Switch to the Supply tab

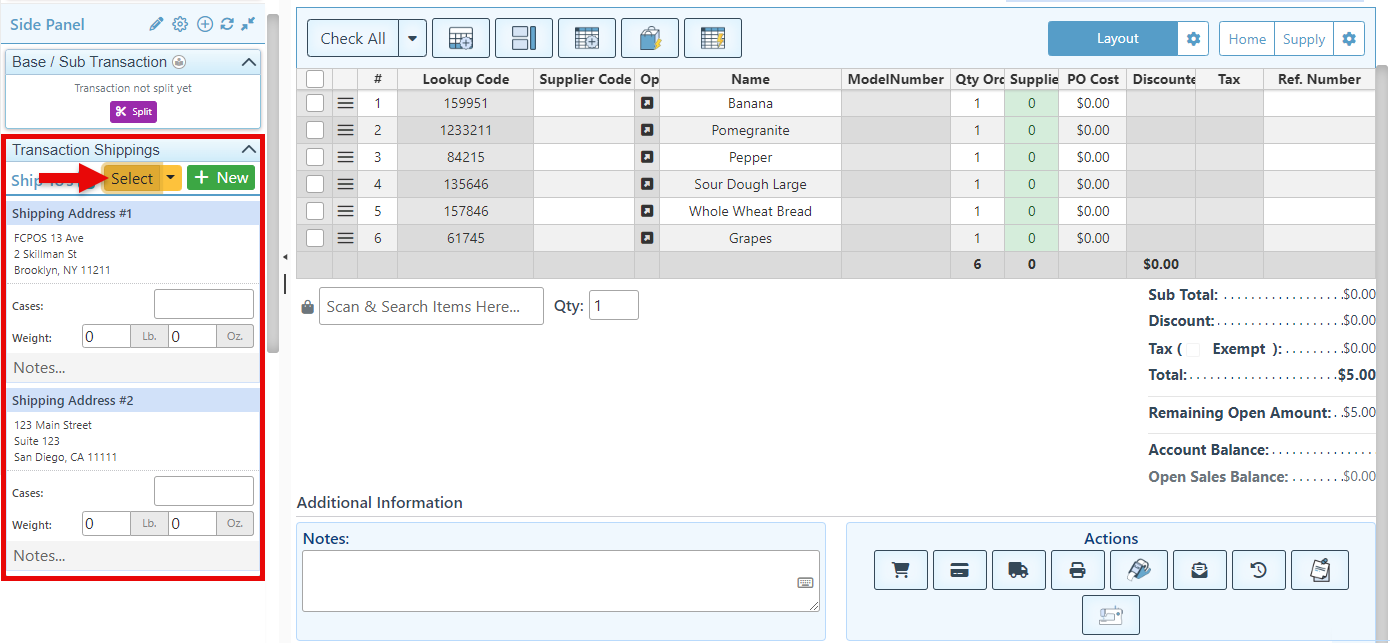pyautogui.click(x=1303, y=39)
